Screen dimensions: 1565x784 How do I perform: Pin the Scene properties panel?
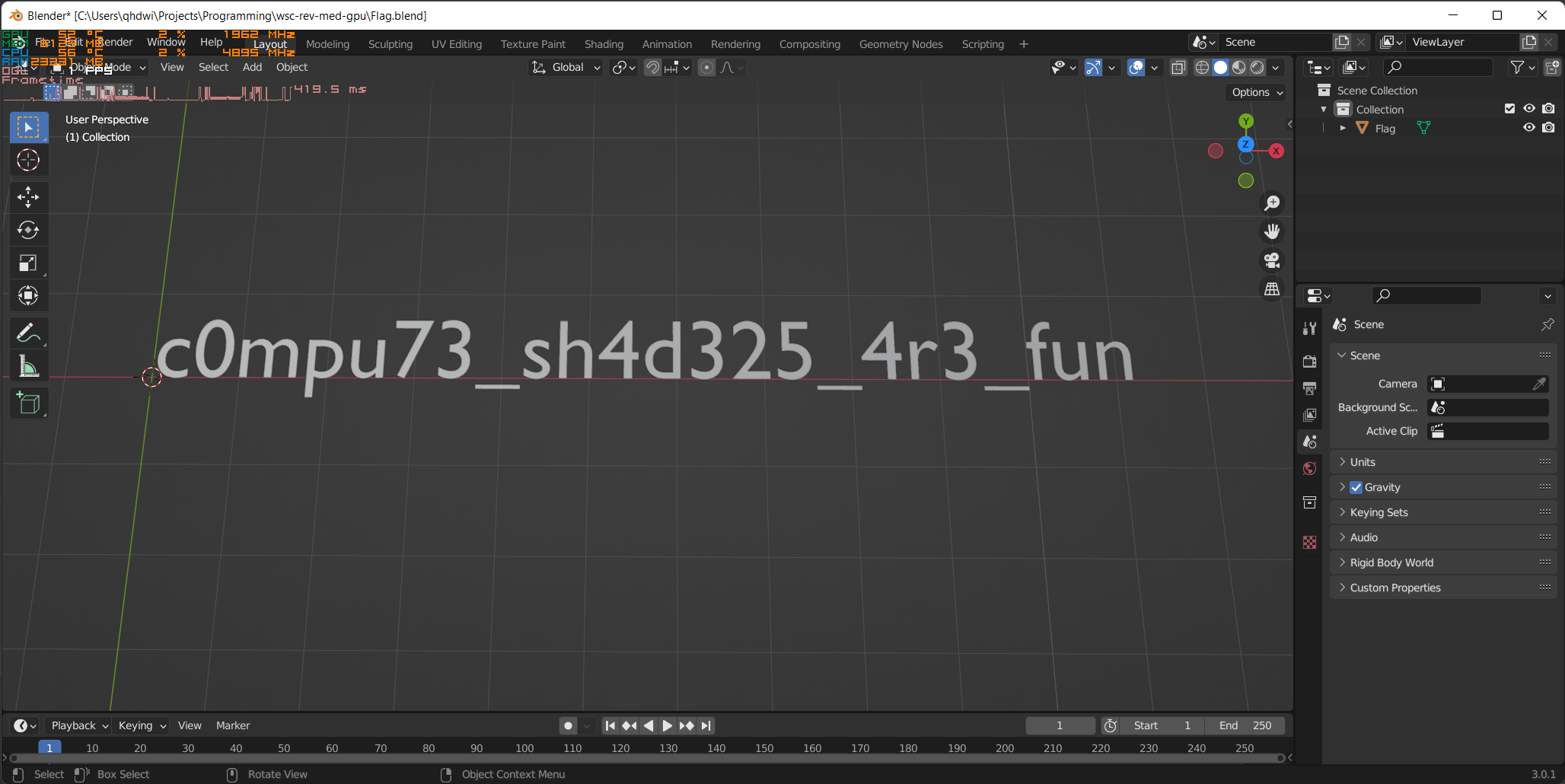(x=1547, y=324)
